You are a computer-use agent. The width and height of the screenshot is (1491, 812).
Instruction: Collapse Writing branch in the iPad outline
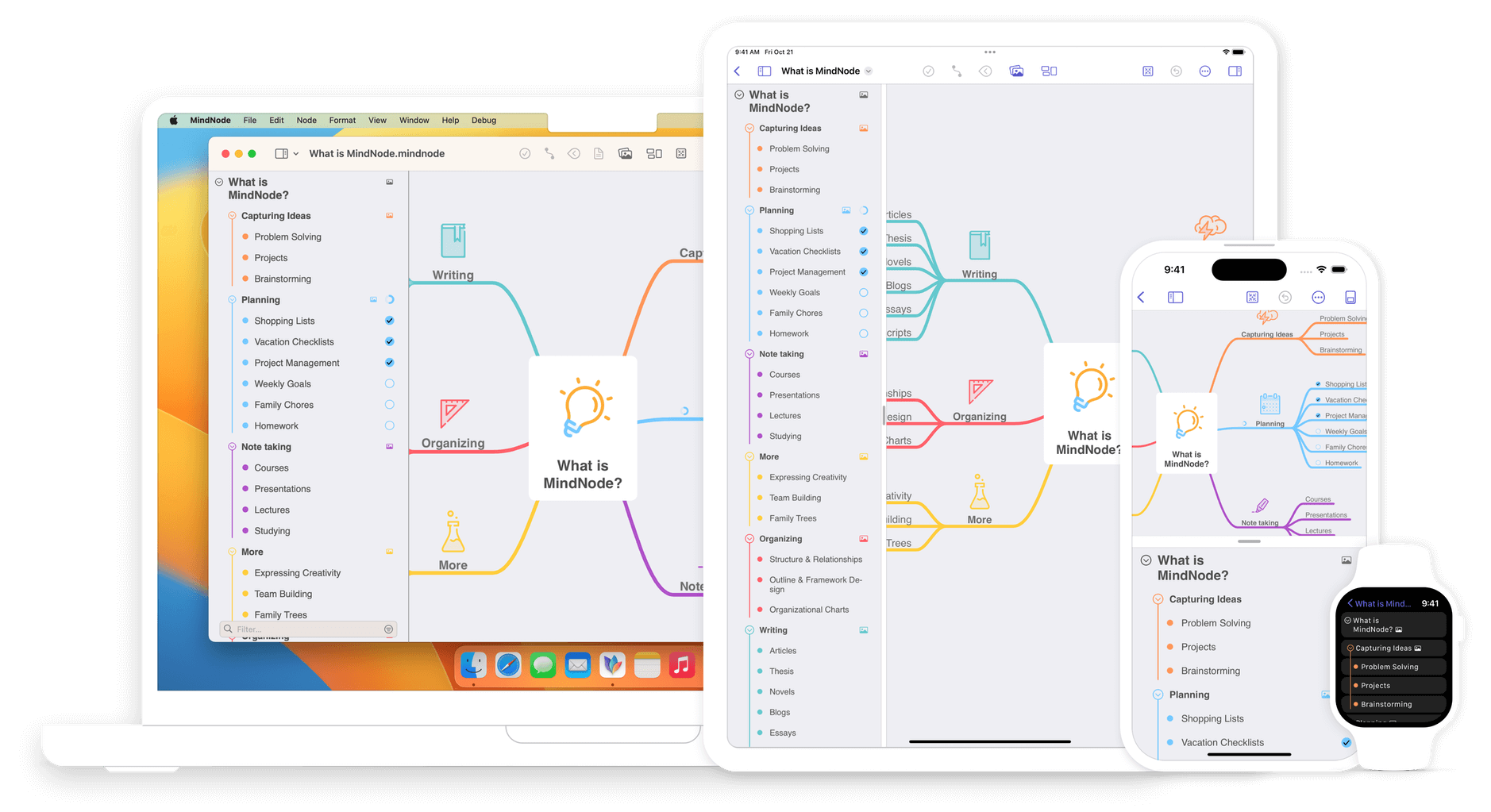[749, 630]
